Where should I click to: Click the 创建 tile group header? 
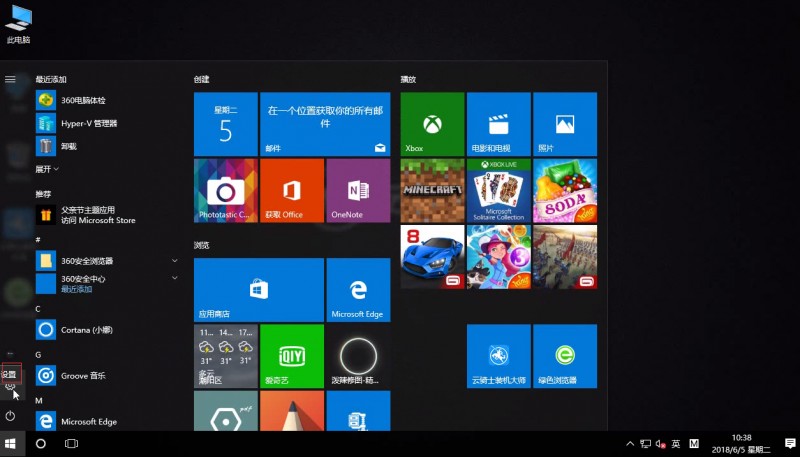click(202, 79)
